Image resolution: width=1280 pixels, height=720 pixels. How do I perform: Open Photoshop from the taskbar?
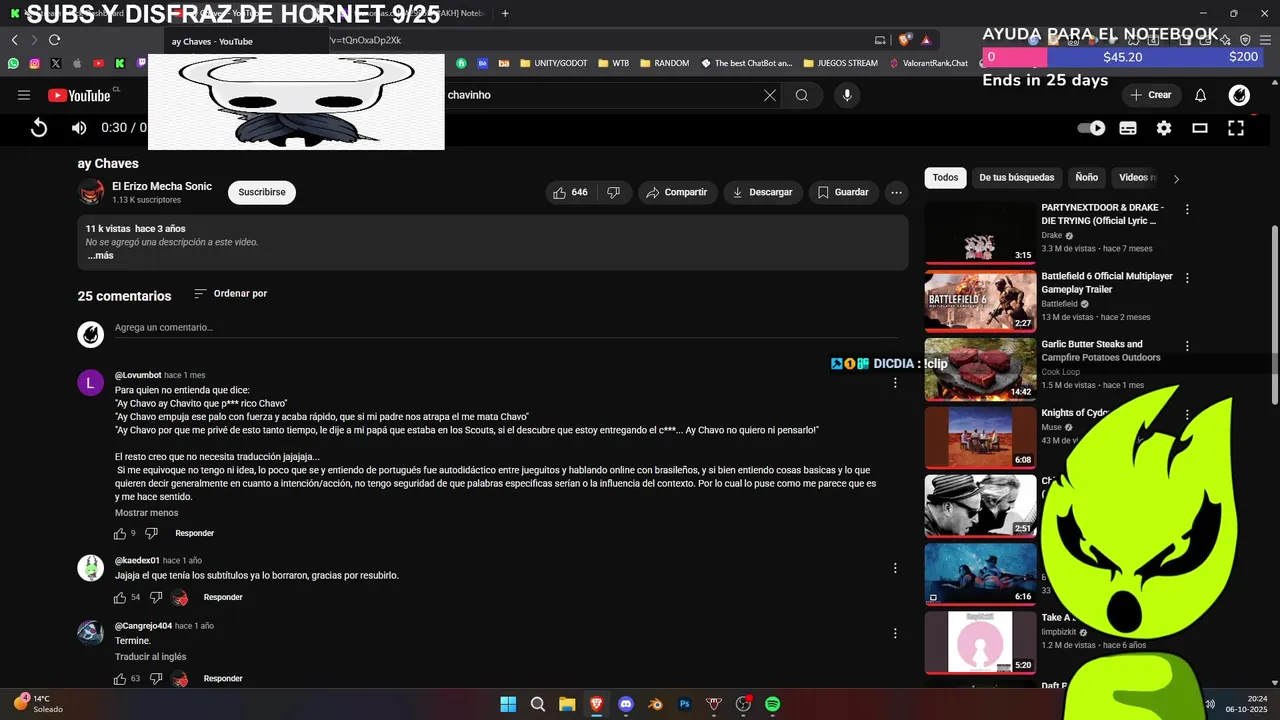coord(685,704)
